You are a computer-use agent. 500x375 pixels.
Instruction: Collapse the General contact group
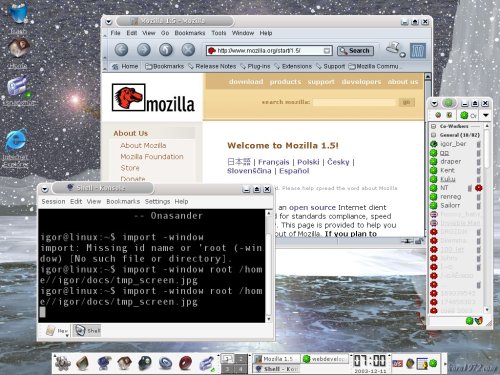click(x=433, y=135)
